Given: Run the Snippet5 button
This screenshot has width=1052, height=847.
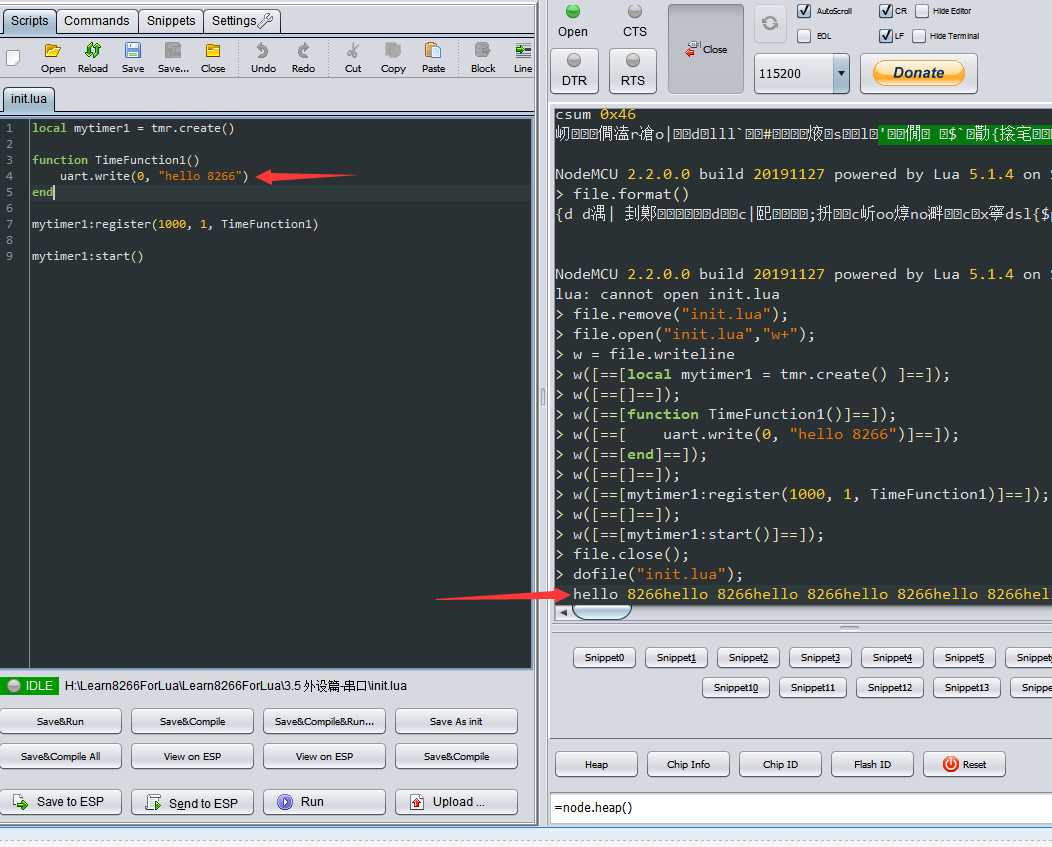Looking at the screenshot, I should click(x=964, y=658).
